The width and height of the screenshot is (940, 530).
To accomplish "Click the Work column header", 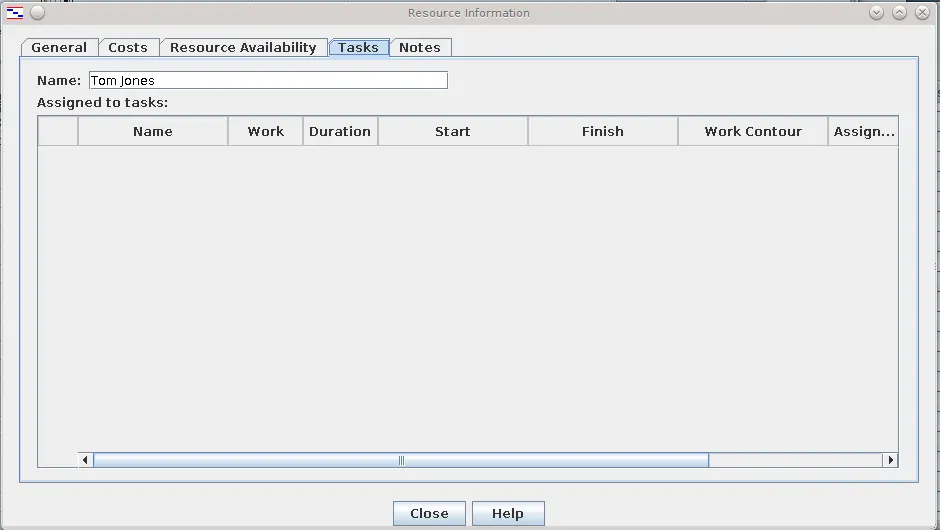I will tap(266, 131).
